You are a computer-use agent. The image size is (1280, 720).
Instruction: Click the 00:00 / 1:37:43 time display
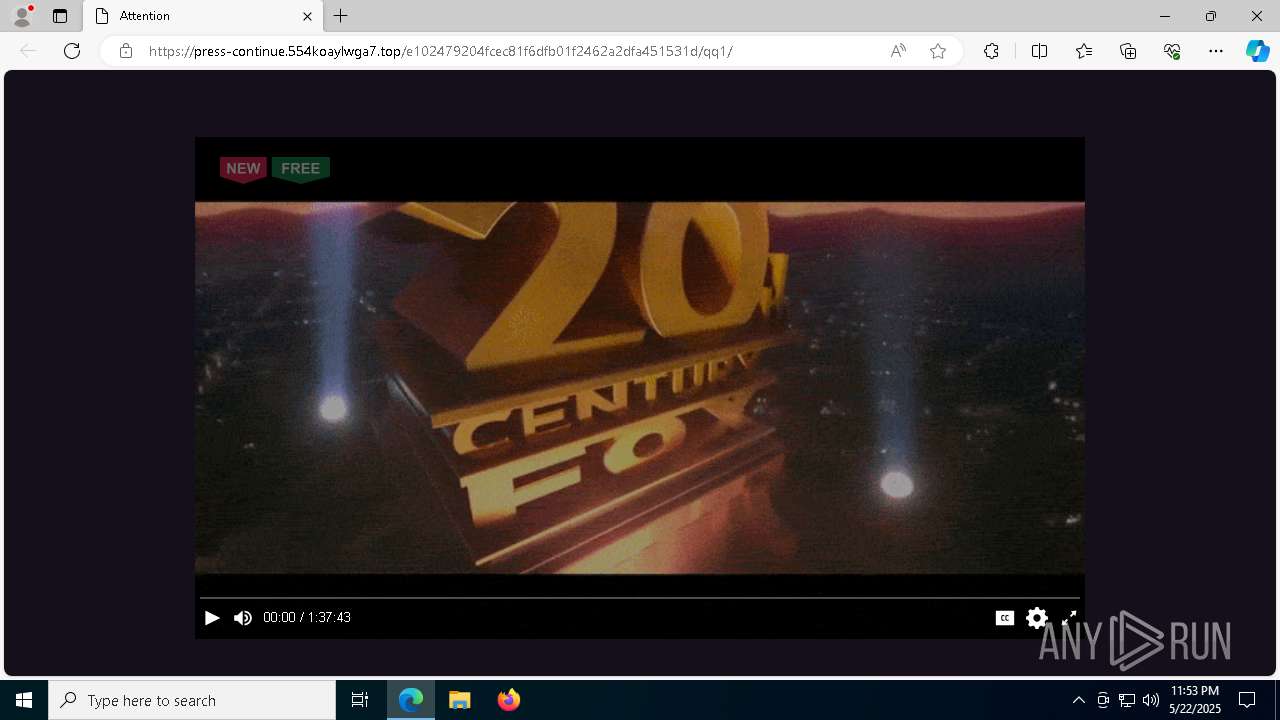tap(307, 618)
